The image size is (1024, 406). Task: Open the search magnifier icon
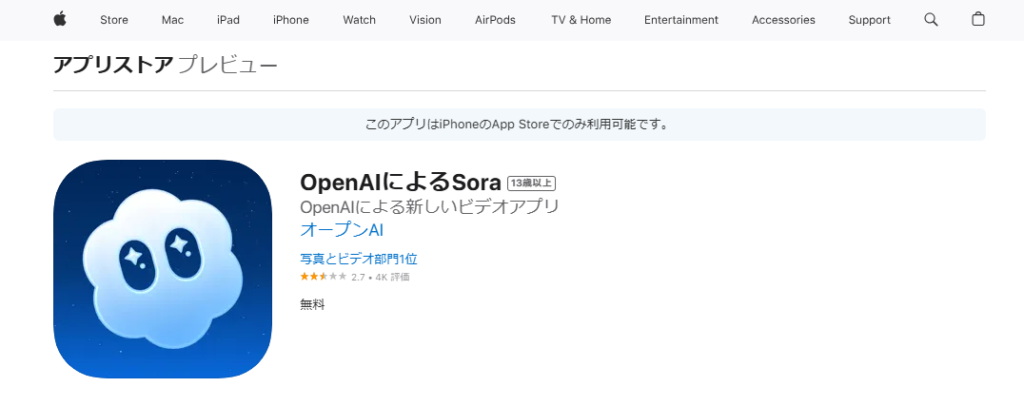coord(931,20)
